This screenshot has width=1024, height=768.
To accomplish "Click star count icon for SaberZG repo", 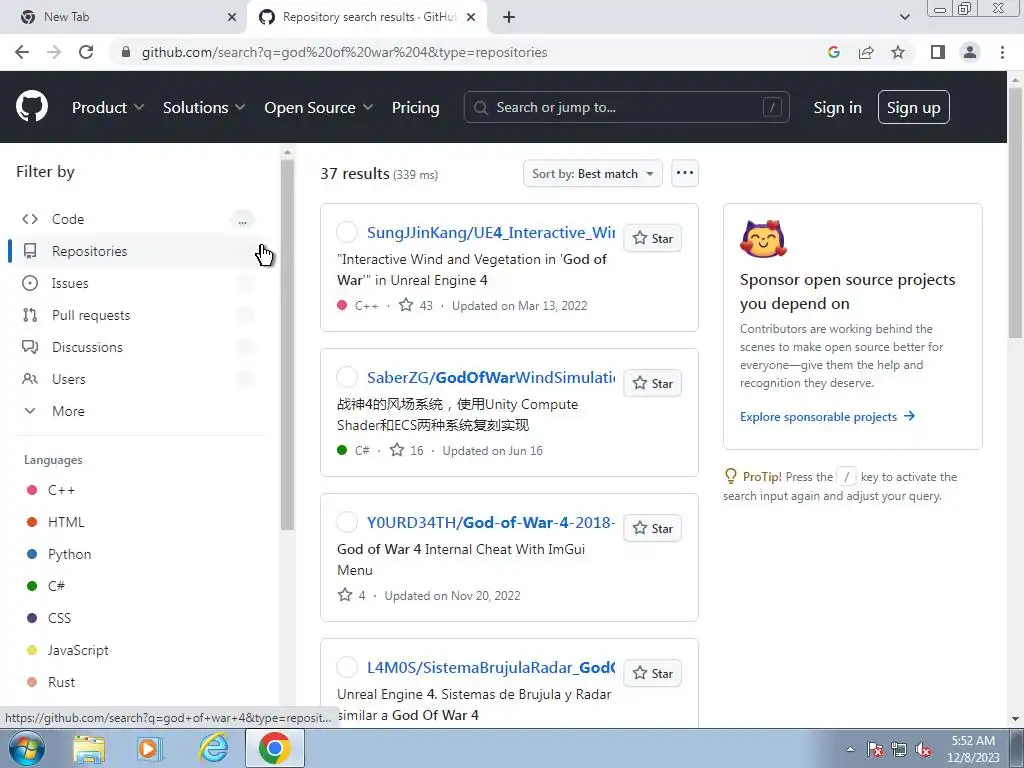I will (397, 450).
